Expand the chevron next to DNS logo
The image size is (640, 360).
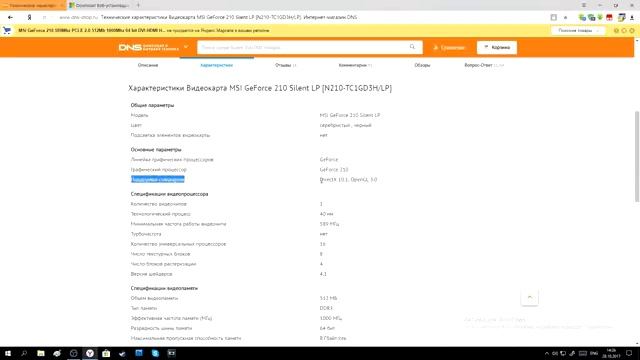(x=186, y=47)
